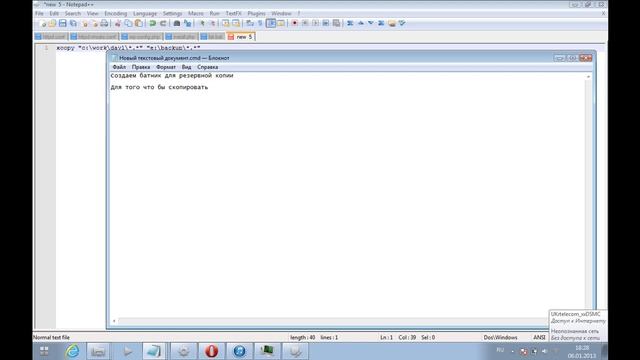The width and height of the screenshot is (640, 360).
Task: Click 'ANSI' encoding in status bar
Action: pyautogui.click(x=539, y=338)
